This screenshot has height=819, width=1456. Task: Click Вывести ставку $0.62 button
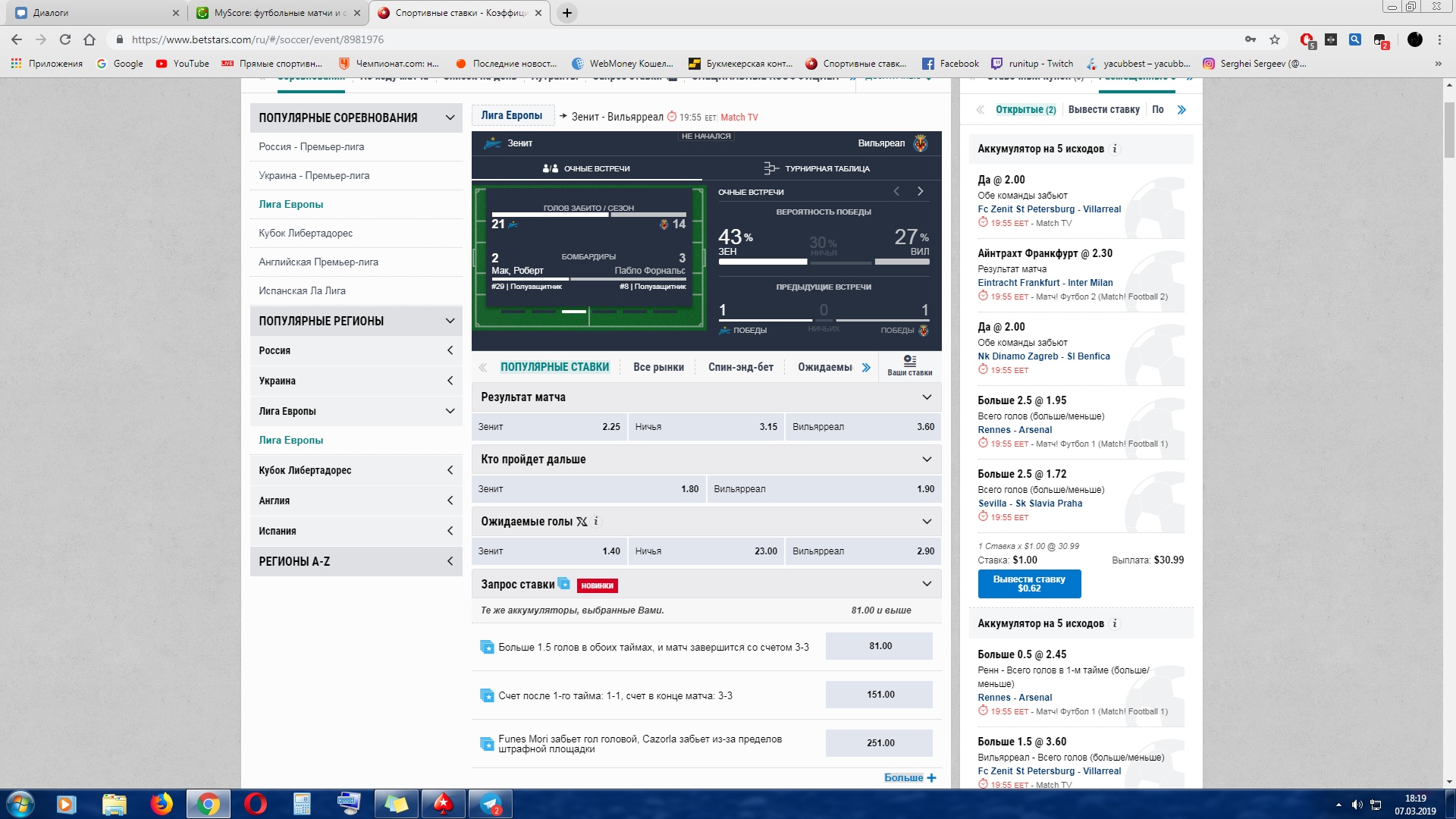(x=1029, y=583)
